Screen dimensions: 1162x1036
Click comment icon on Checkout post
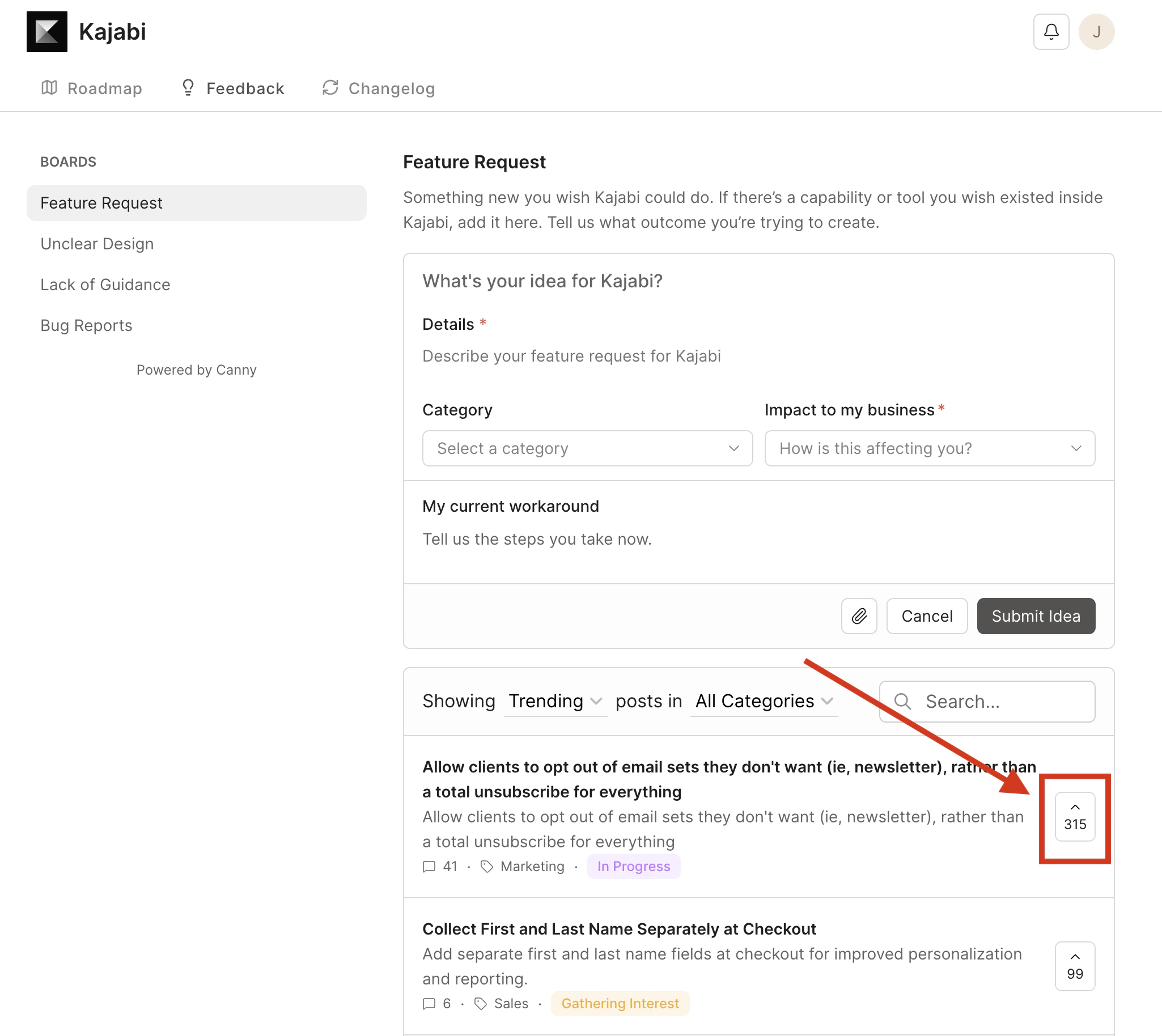pos(429,1004)
